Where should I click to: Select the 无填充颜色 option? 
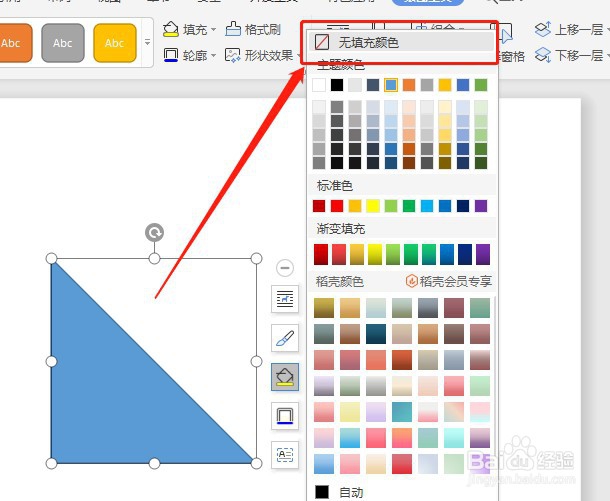pos(401,42)
